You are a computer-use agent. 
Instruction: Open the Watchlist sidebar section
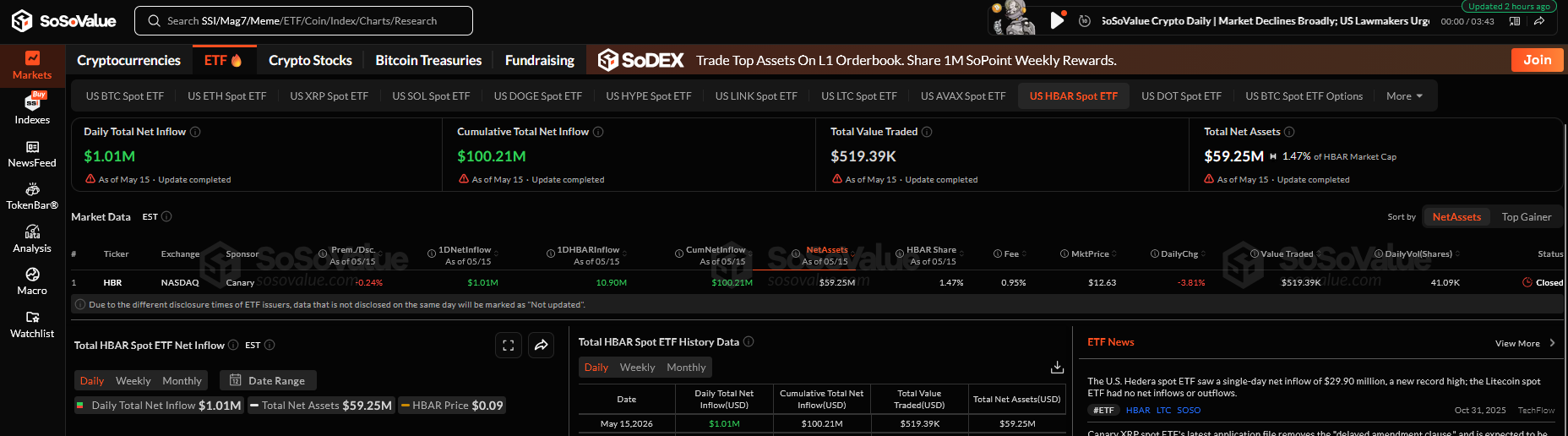[32, 324]
